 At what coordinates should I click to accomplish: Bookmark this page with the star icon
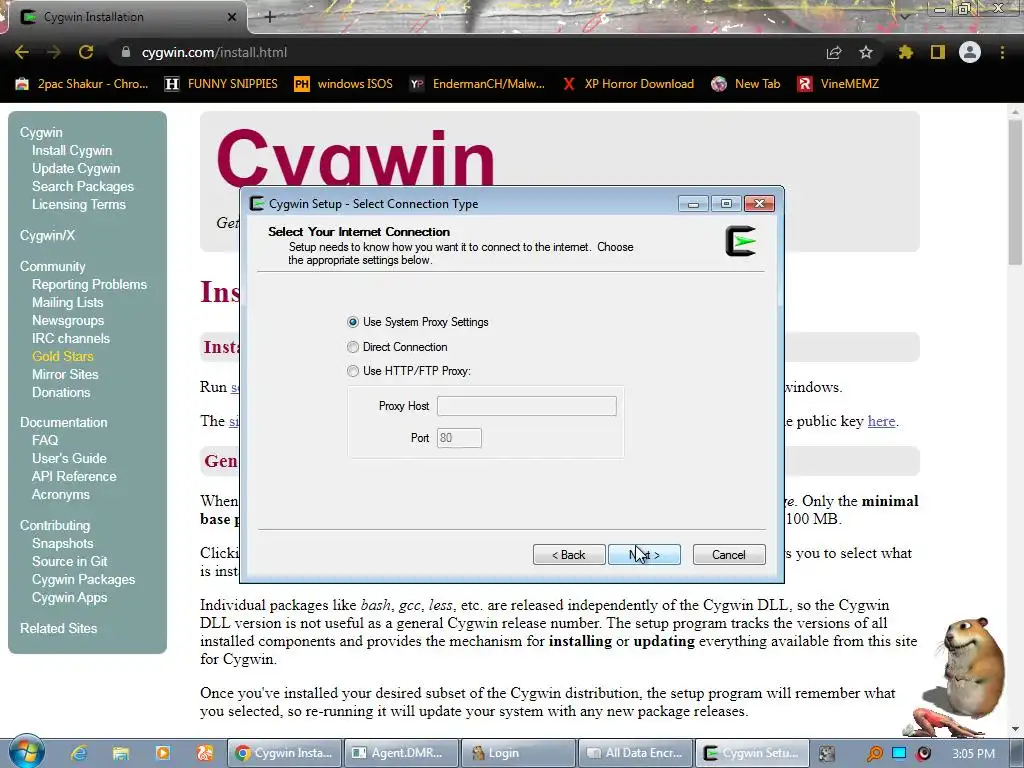click(866, 52)
